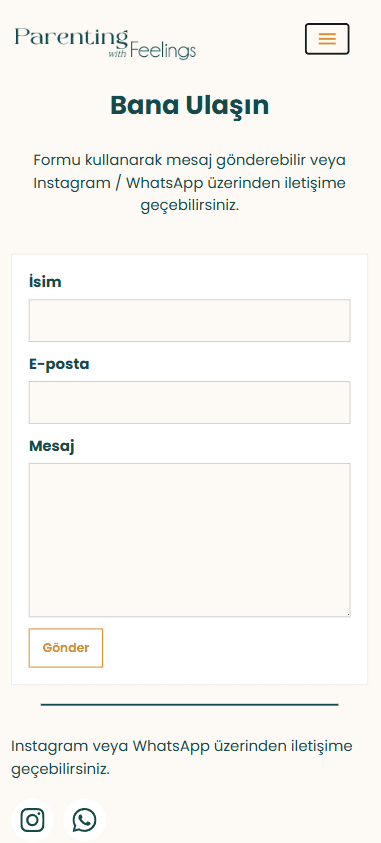The width and height of the screenshot is (381, 843).
Task: Click the İsim field label
Action: (x=45, y=281)
